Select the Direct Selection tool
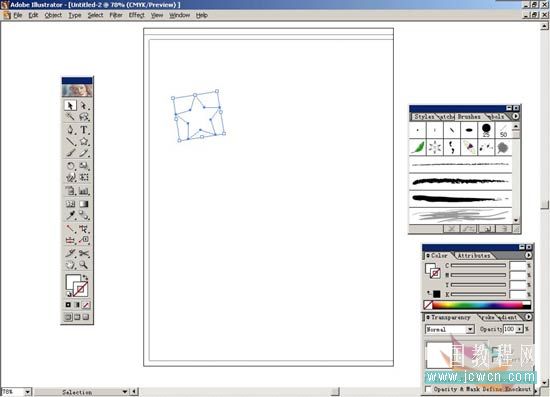Viewport: 550px width, 397px height. click(x=84, y=105)
